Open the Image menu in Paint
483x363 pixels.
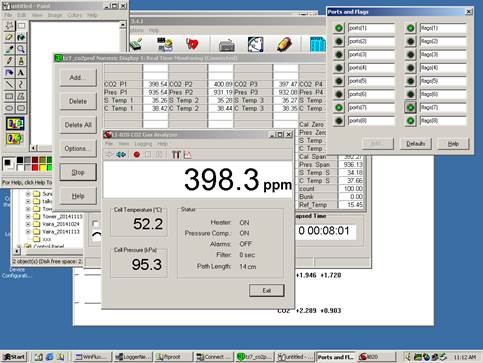pyautogui.click(x=55, y=15)
